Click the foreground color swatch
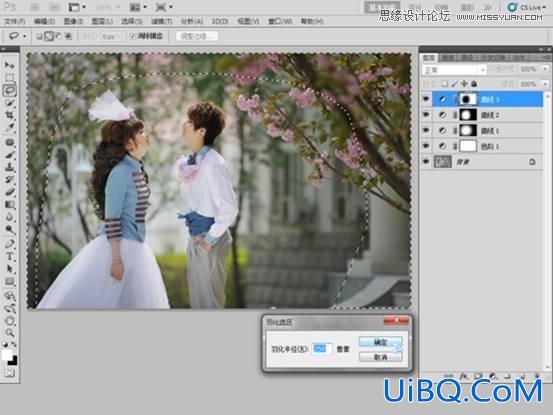This screenshot has height=415, width=553. (6, 355)
